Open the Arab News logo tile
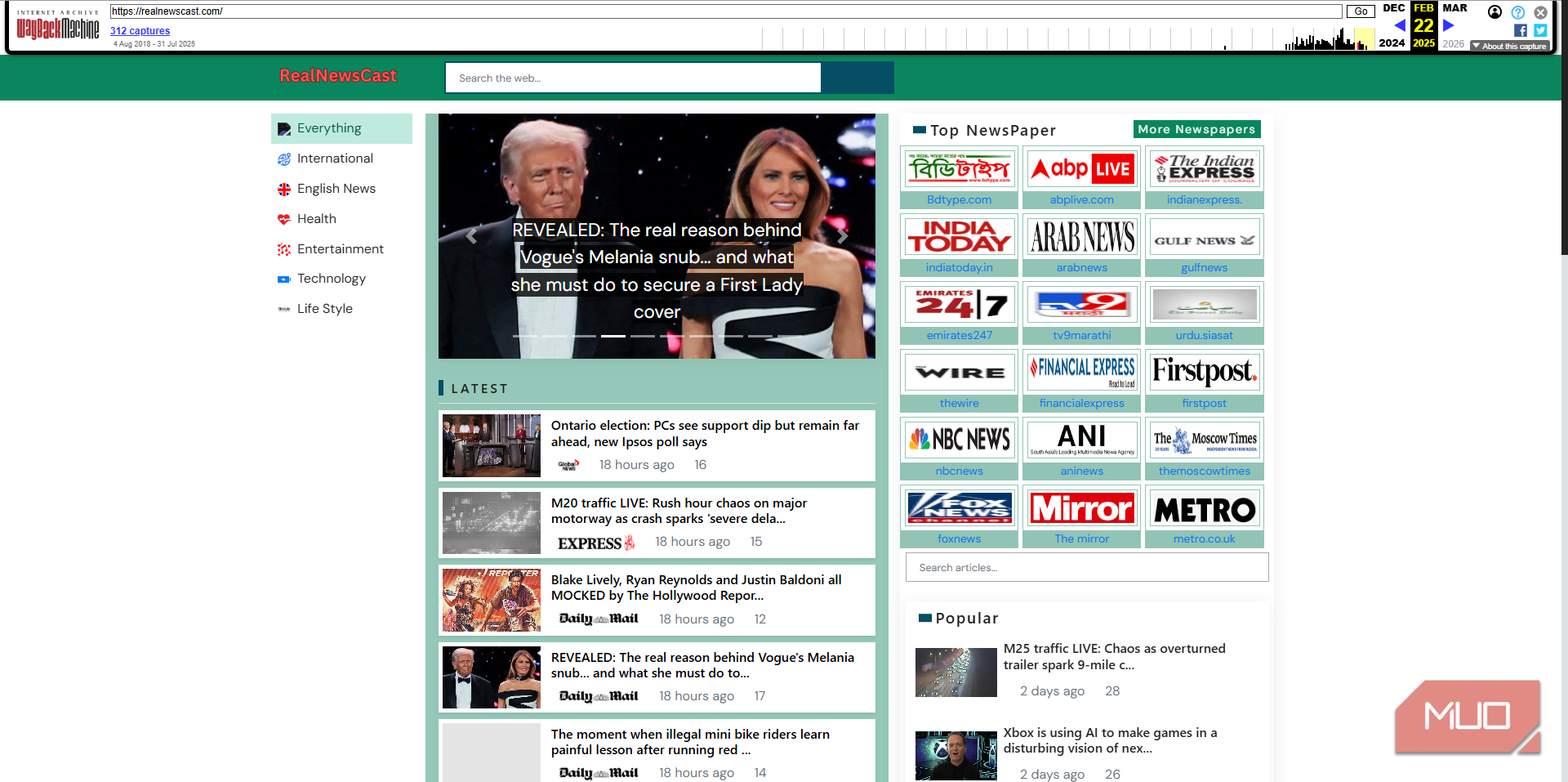This screenshot has height=782, width=1568. click(x=1081, y=237)
